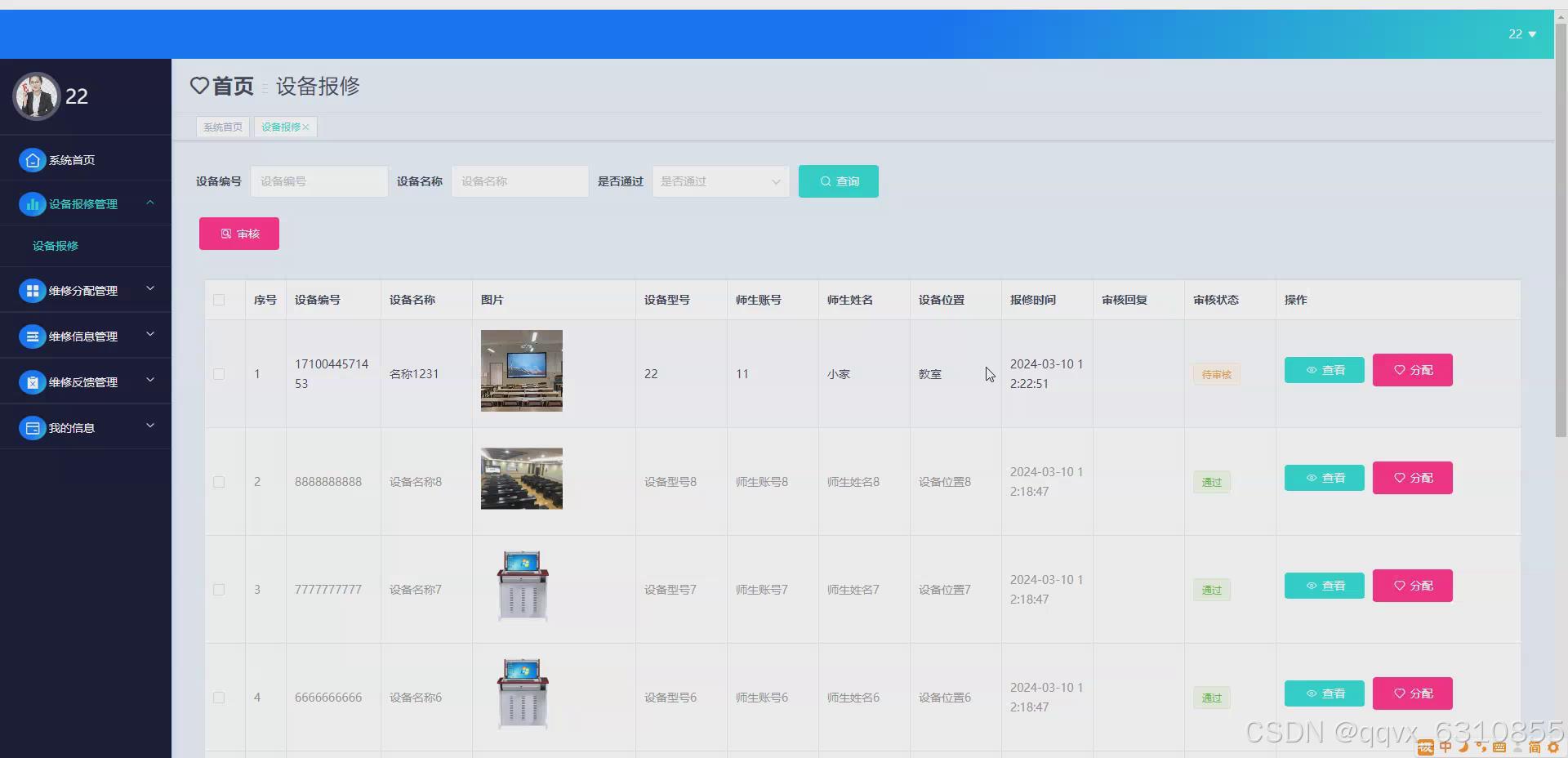Click the IME keyboard icon in tray

tap(1499, 747)
